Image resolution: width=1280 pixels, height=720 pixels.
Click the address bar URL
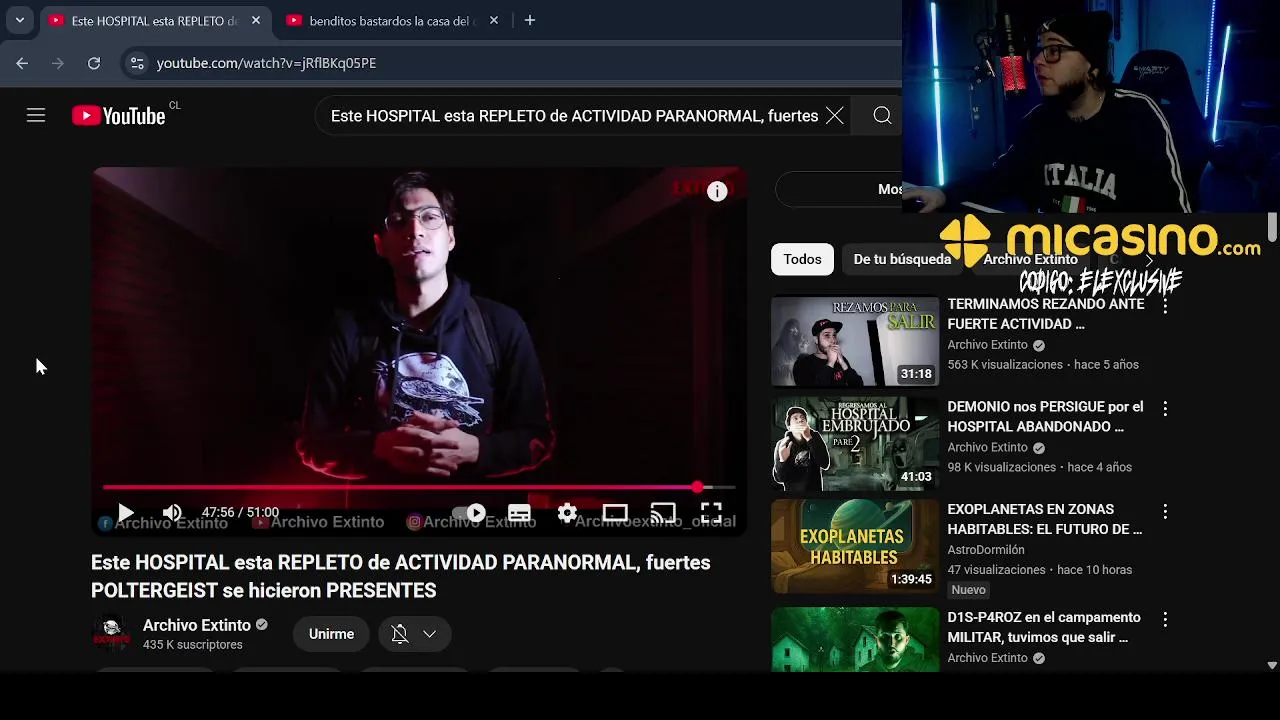coord(267,63)
